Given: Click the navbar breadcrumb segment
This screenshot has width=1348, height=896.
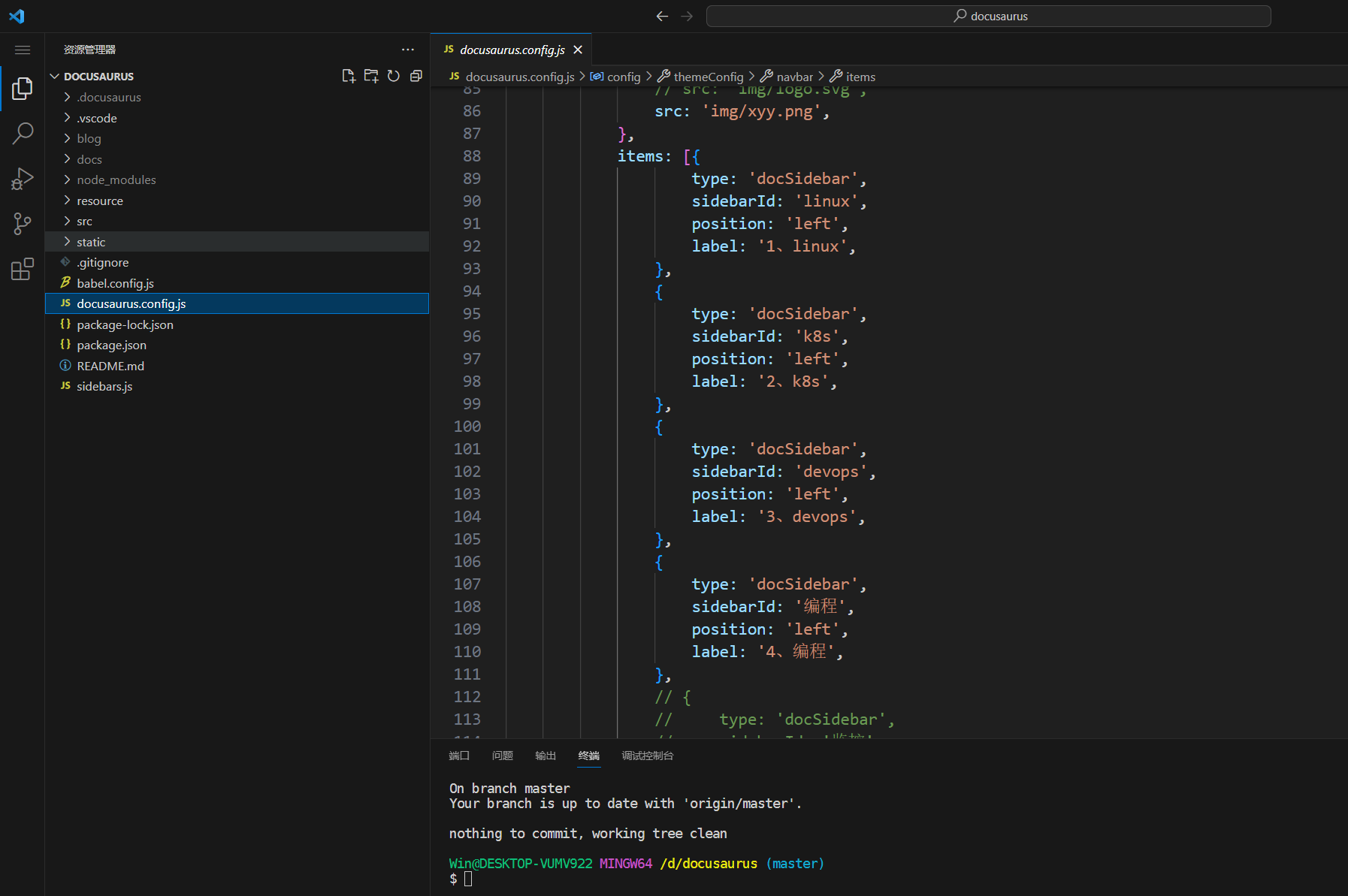Looking at the screenshot, I should [787, 77].
